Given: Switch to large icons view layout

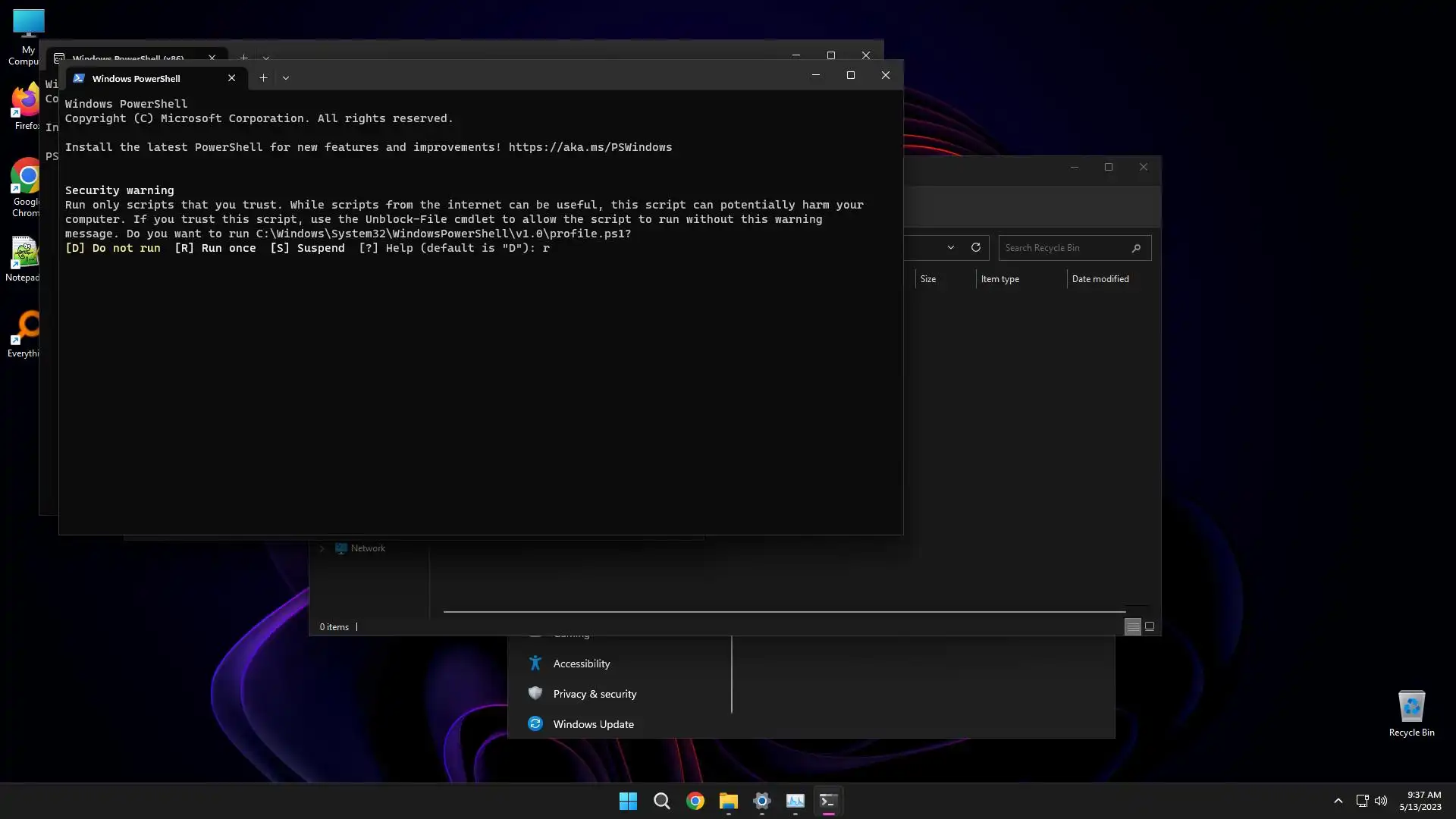Looking at the screenshot, I should point(1150,626).
